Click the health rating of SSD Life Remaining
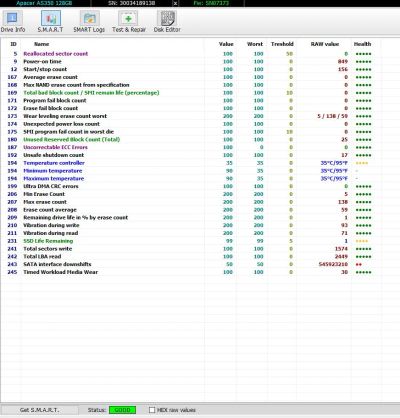 pos(362,241)
